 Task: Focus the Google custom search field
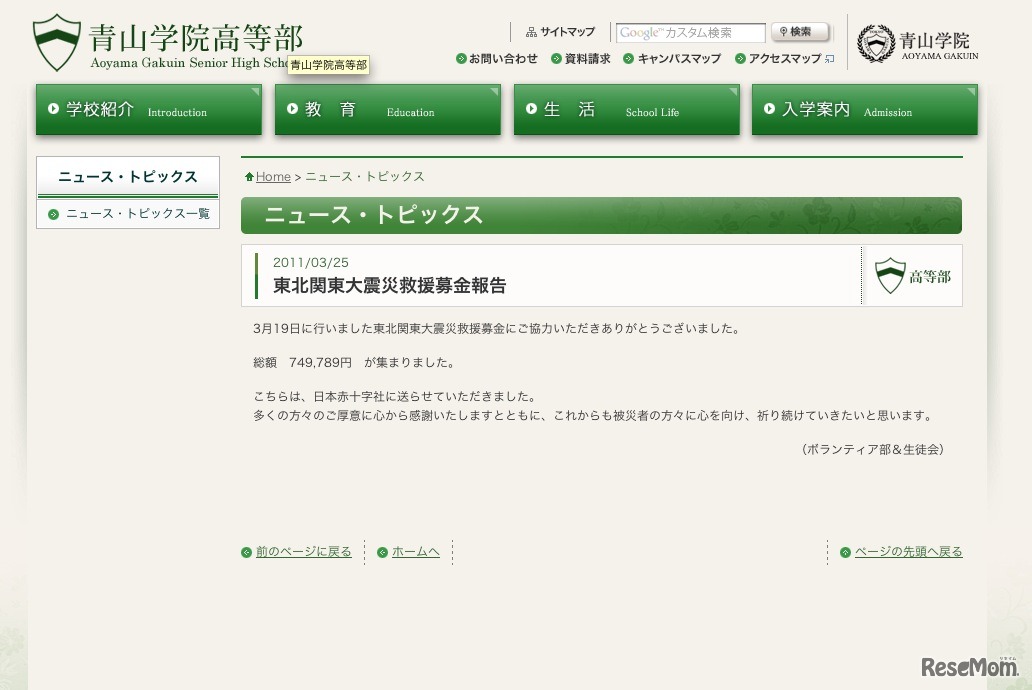(x=690, y=33)
